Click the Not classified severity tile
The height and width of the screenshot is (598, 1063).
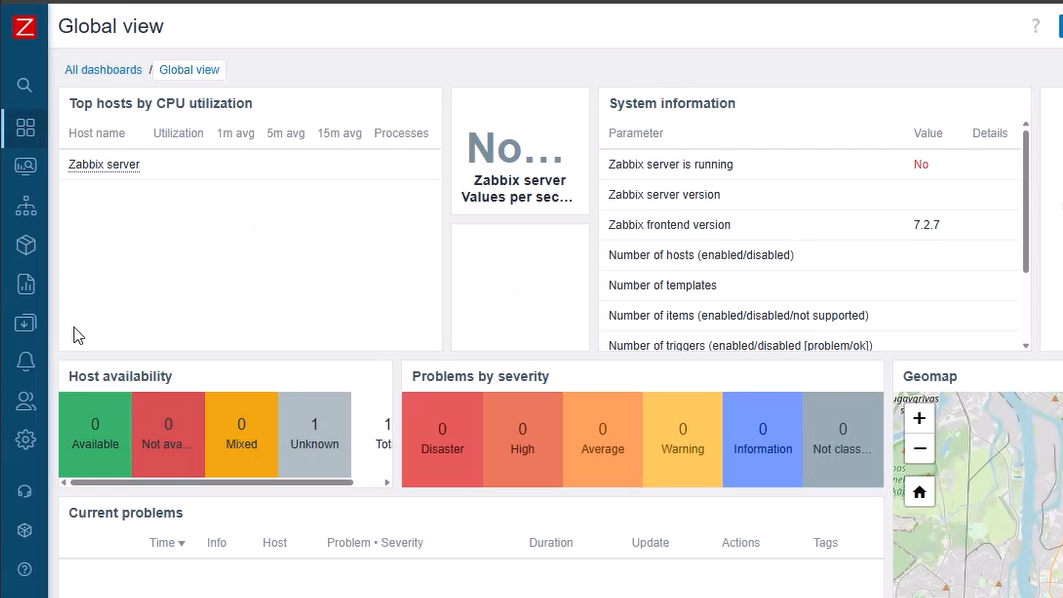[843, 439]
